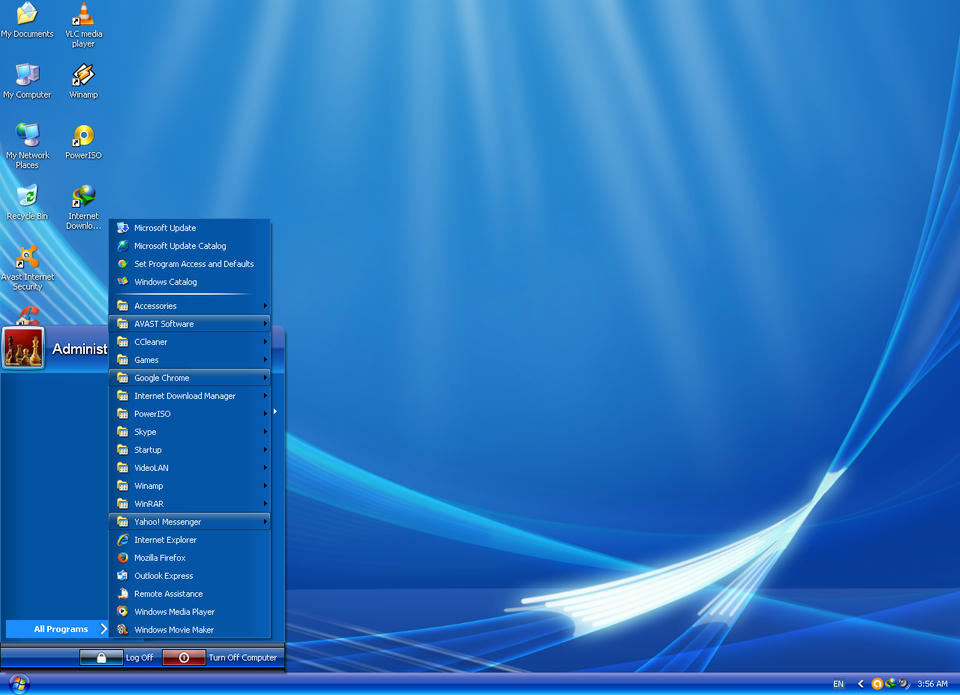Click the Start orb on taskbar
The height and width of the screenshot is (695, 960).
click(19, 683)
